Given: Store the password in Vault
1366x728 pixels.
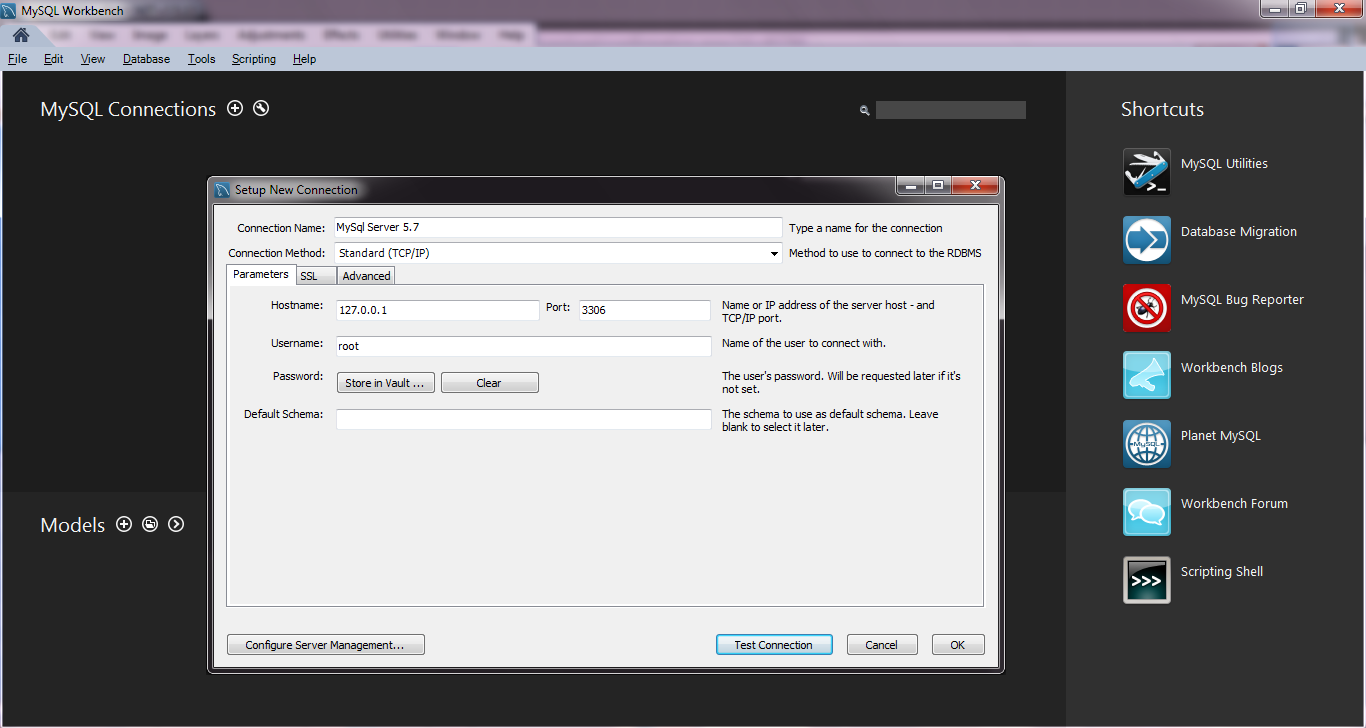Looking at the screenshot, I should [x=385, y=382].
